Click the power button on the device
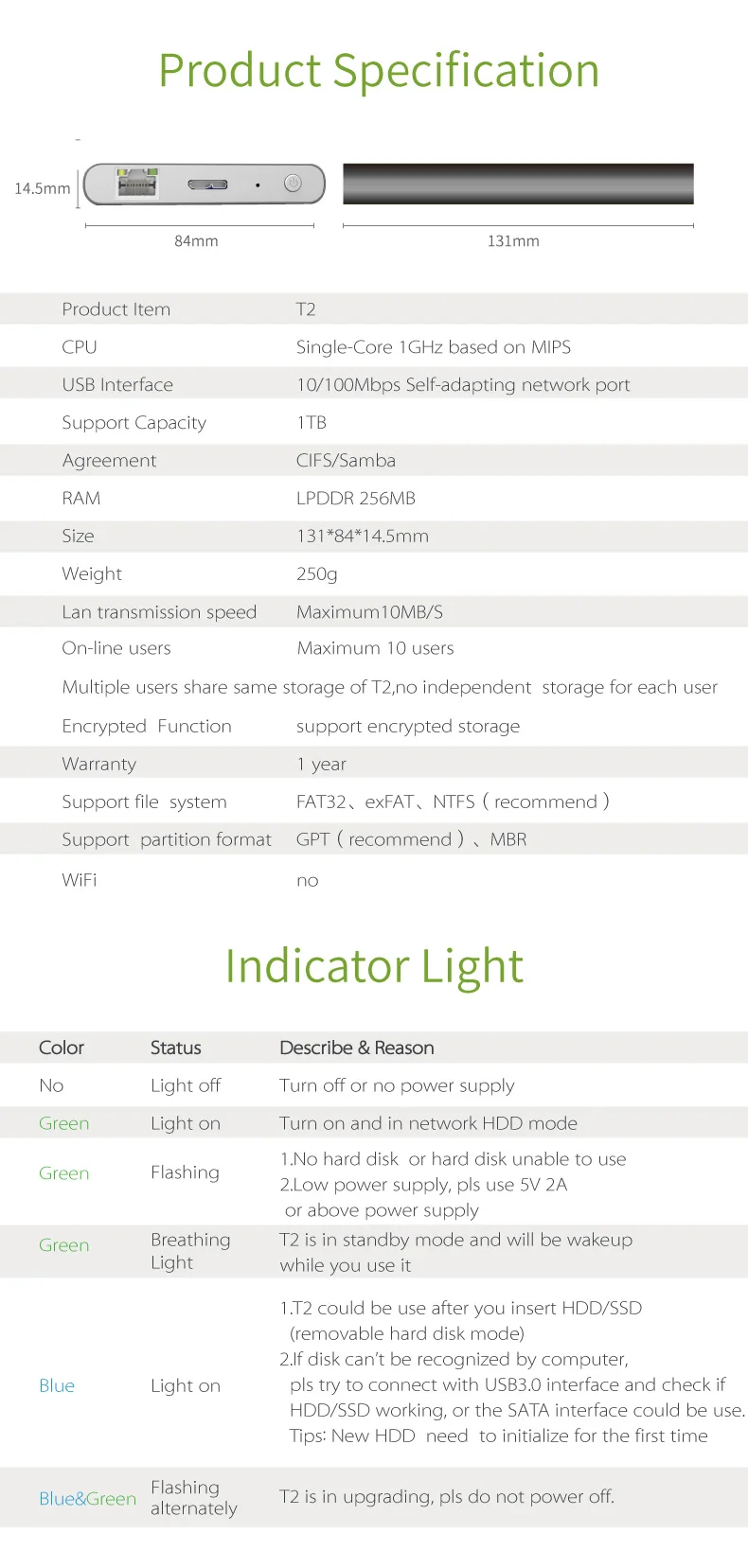This screenshot has width=748, height=1568. click(x=293, y=184)
